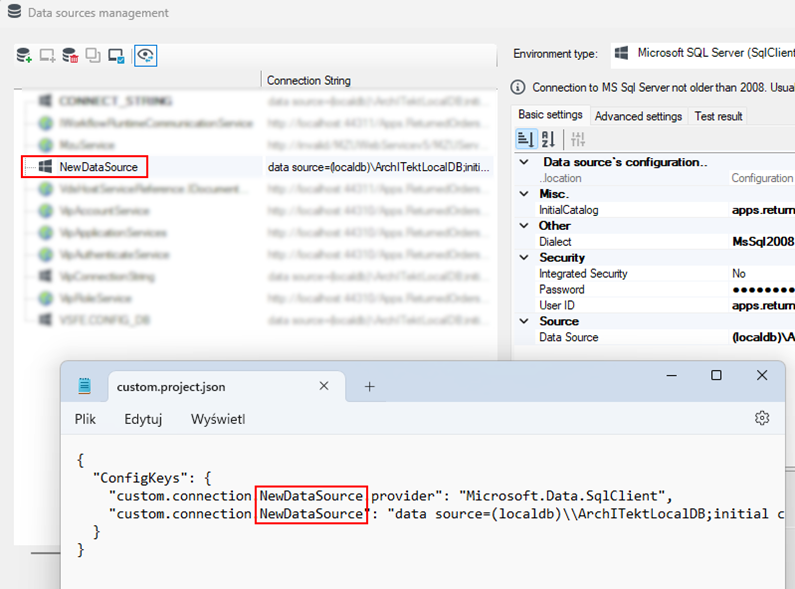Switch to the Basic settings tab
Image resolution: width=795 pixels, height=589 pixels.
[550, 115]
